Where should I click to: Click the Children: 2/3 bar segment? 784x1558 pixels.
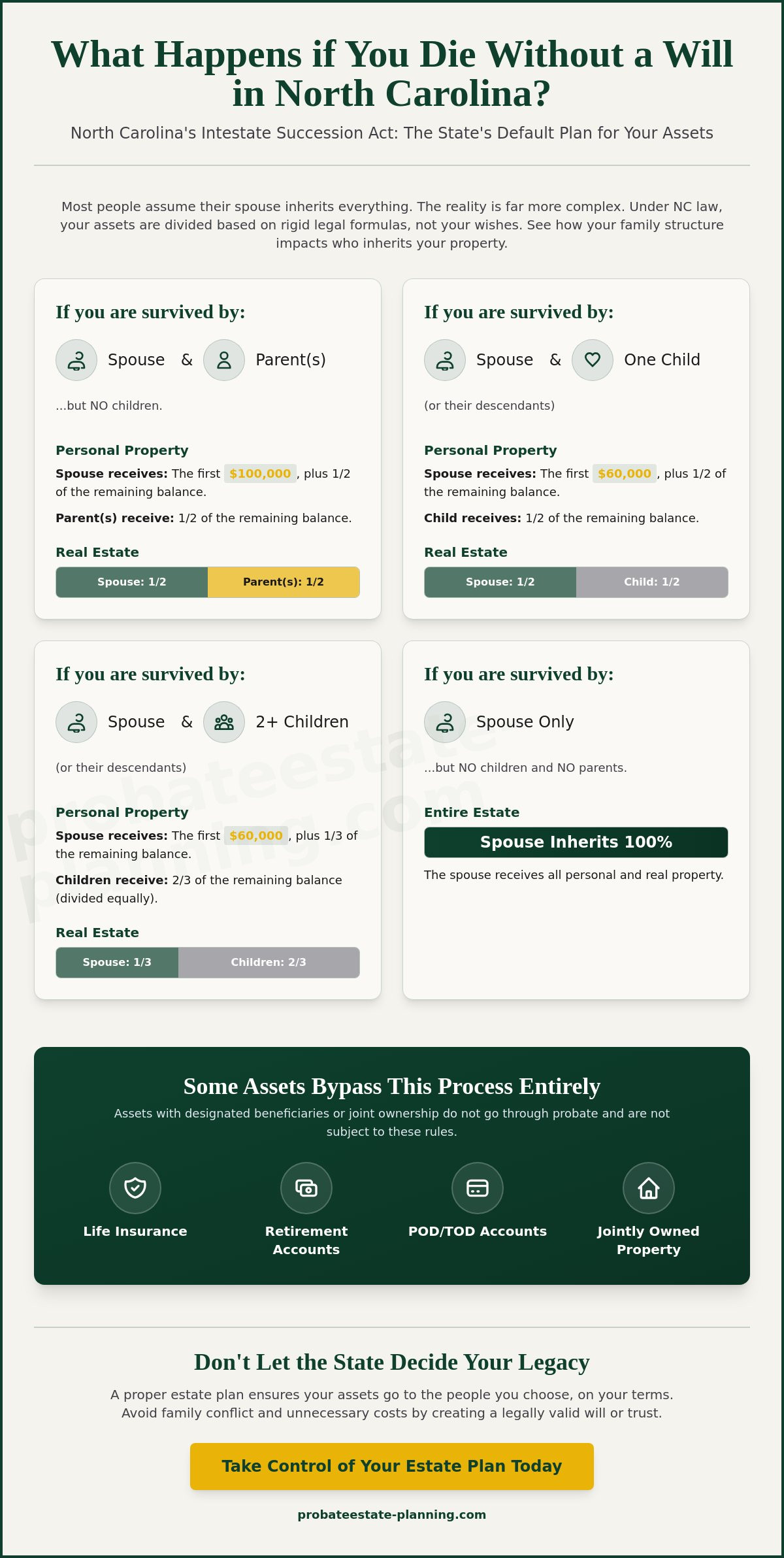click(269, 963)
